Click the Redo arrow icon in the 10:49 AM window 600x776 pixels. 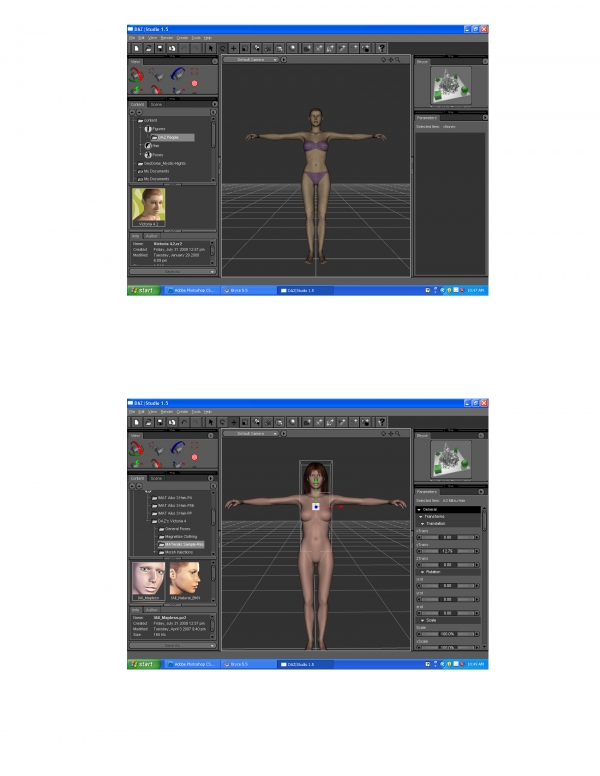point(196,422)
